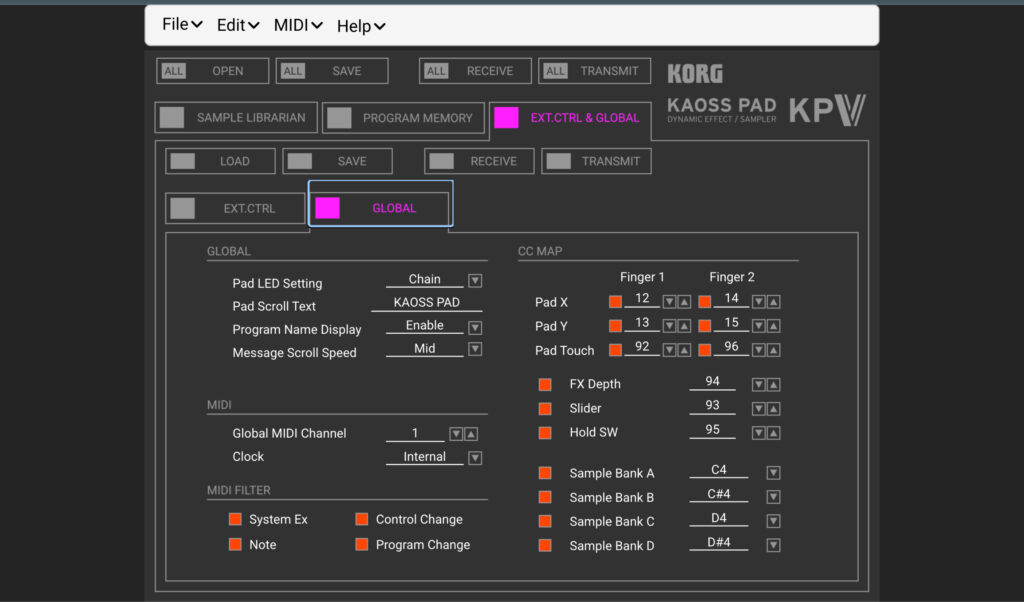Open the MIDI menu
1024x602 pixels.
point(297,25)
